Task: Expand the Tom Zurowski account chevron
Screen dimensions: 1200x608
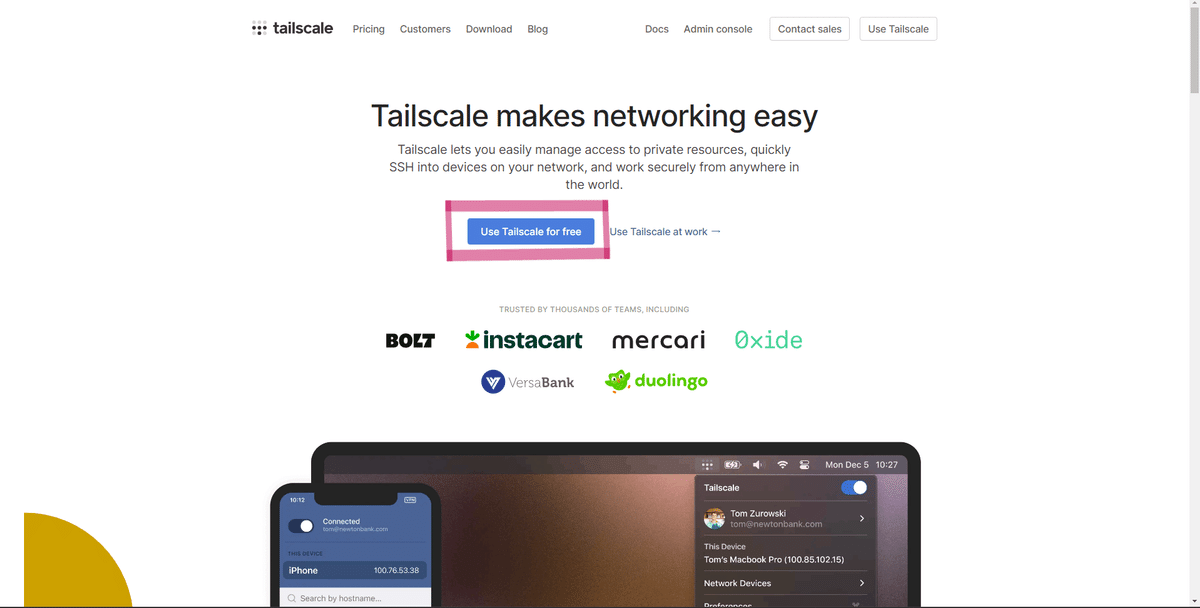Action: click(x=862, y=518)
